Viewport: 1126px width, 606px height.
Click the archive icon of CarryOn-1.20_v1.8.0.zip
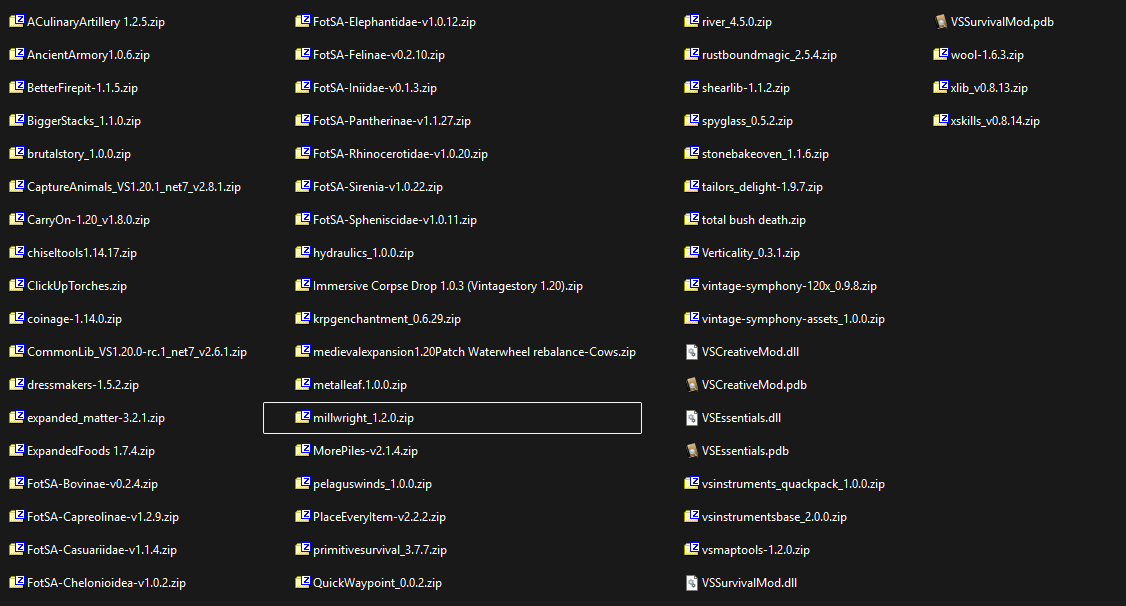pyautogui.click(x=17, y=220)
